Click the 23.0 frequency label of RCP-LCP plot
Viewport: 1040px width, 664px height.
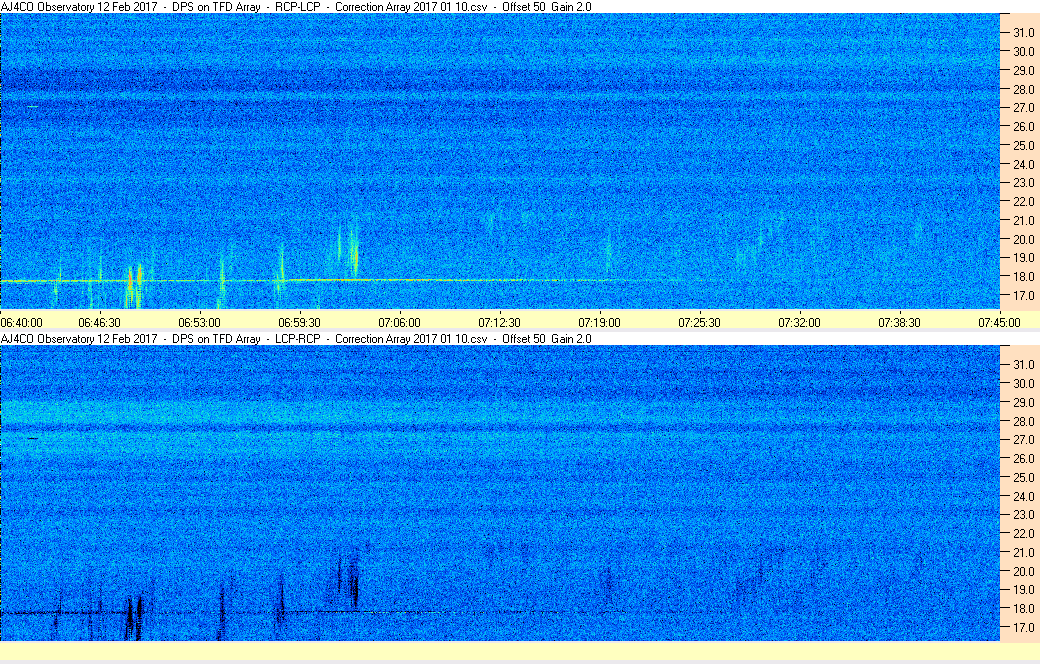(1023, 182)
